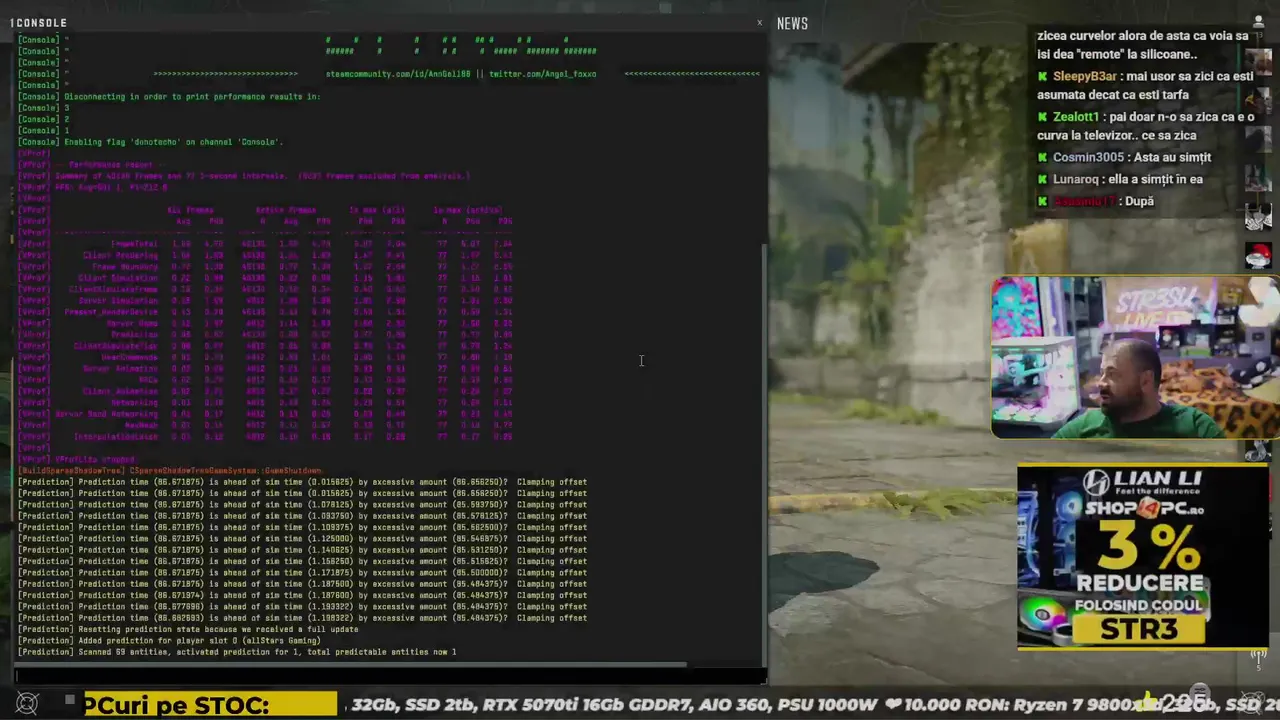Select 'Resetting prediction state' console line

click(188, 629)
